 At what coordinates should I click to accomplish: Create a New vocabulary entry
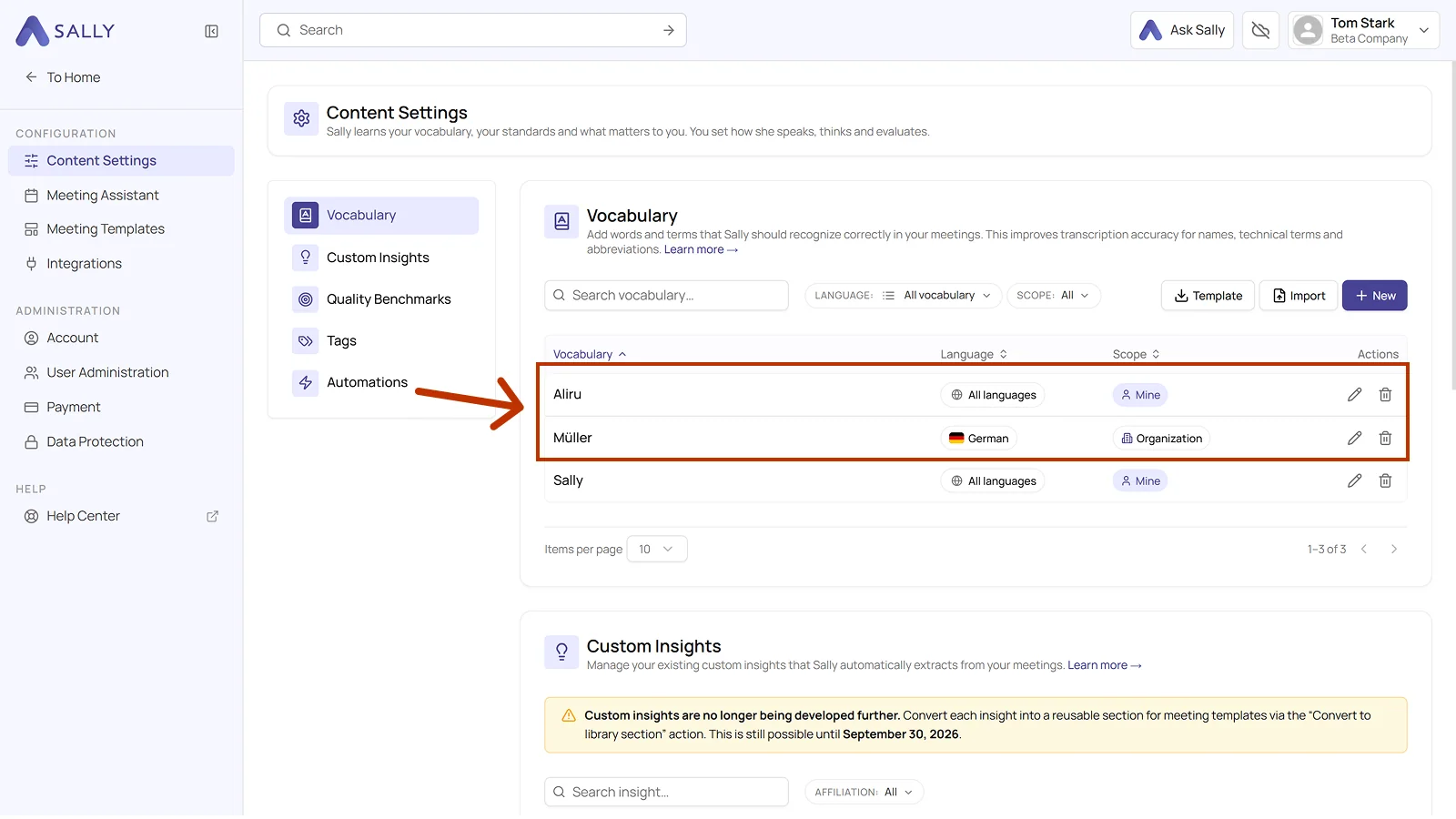click(x=1374, y=296)
